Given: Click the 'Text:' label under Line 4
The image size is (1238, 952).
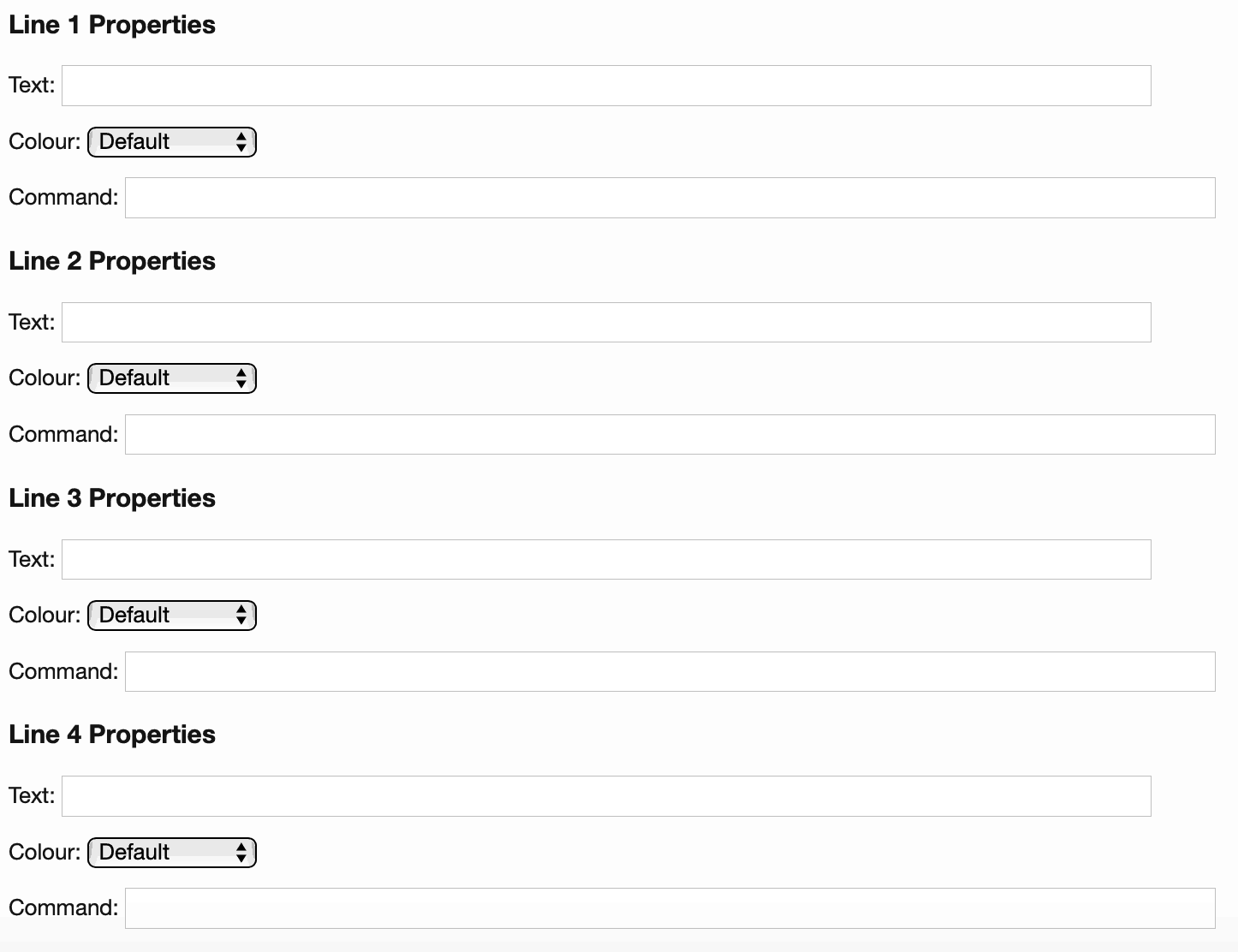Looking at the screenshot, I should click(x=32, y=796).
